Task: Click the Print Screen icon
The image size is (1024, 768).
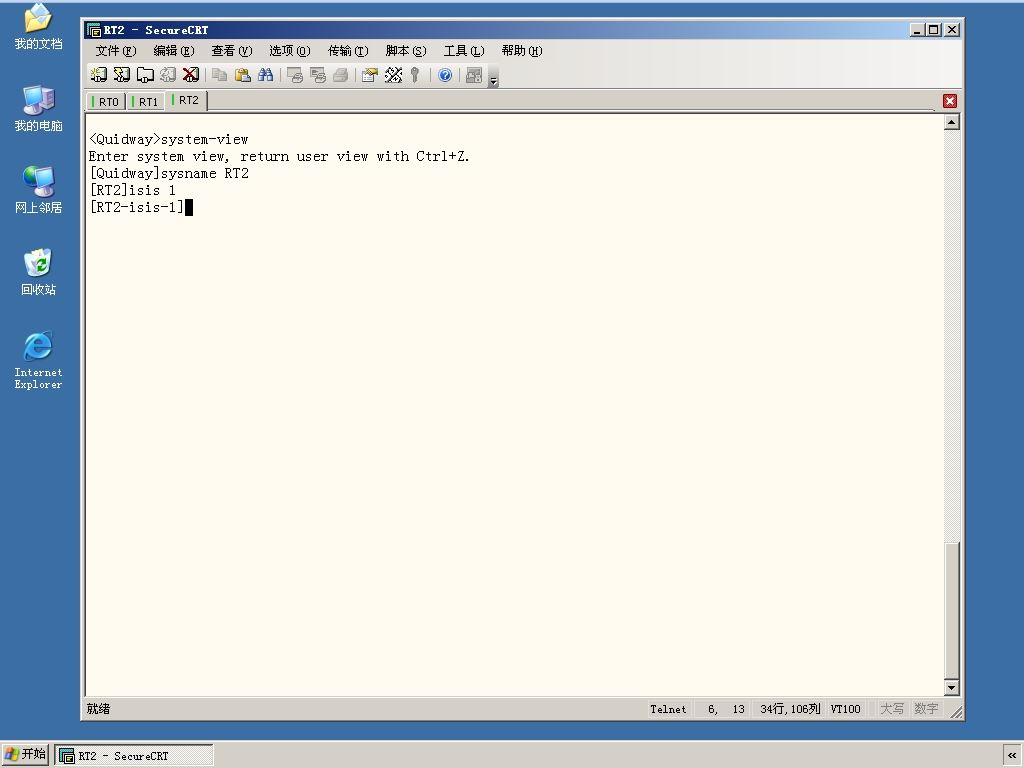Action: point(295,75)
